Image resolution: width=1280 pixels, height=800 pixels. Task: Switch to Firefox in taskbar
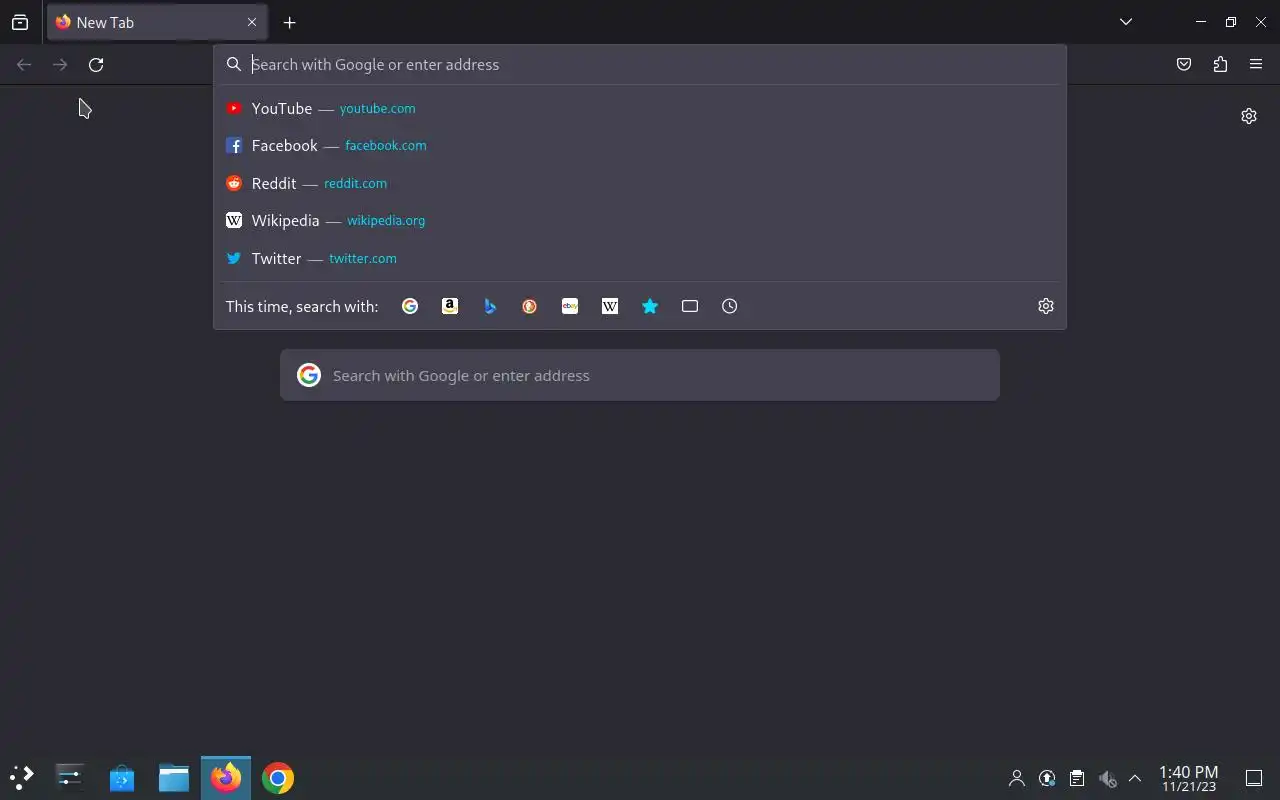226,777
